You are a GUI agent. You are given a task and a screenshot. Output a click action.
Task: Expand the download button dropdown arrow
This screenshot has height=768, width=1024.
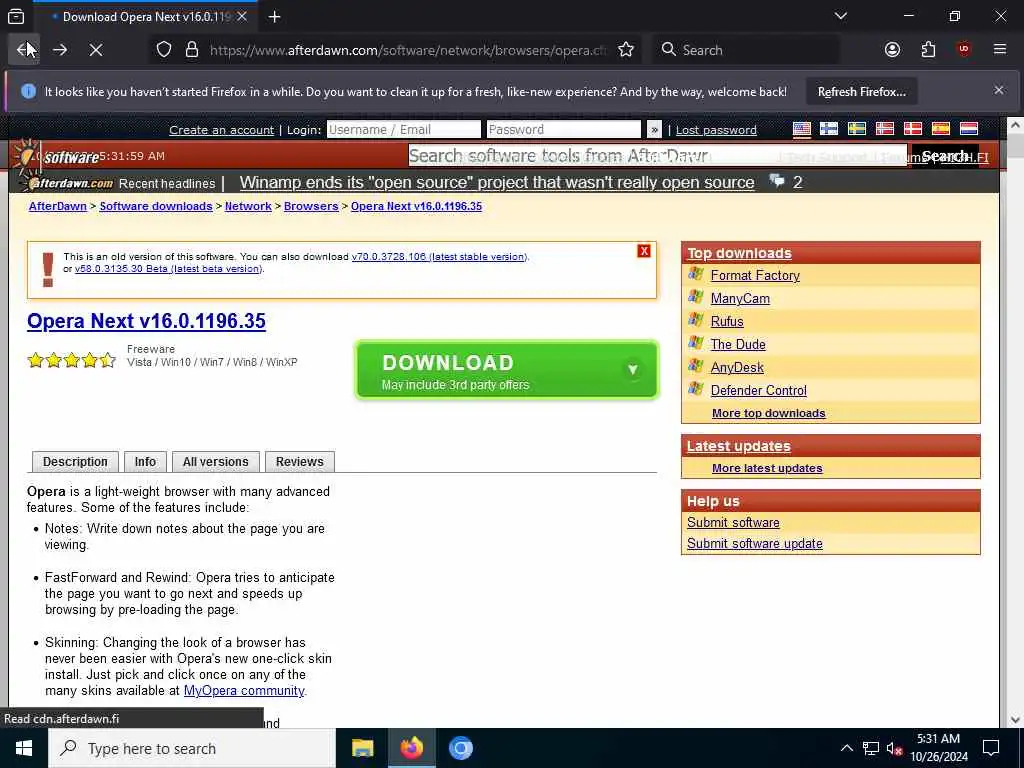click(632, 370)
